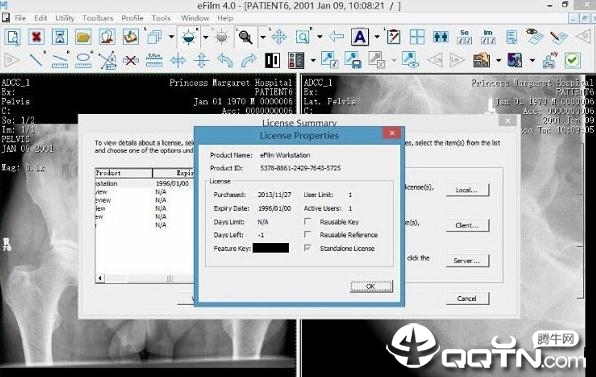Click the rotate left undo arrow icon
The width and height of the screenshot is (596, 377).
[x=225, y=60]
